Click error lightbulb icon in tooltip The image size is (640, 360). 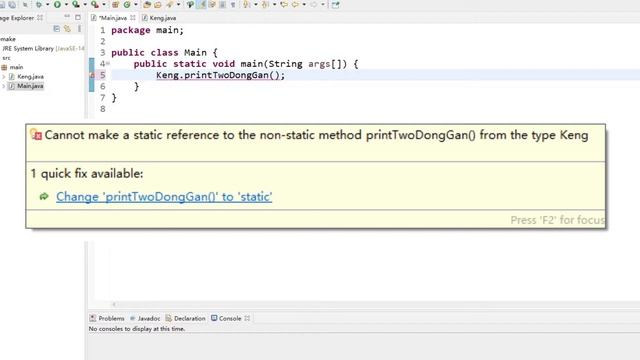pyautogui.click(x=36, y=134)
